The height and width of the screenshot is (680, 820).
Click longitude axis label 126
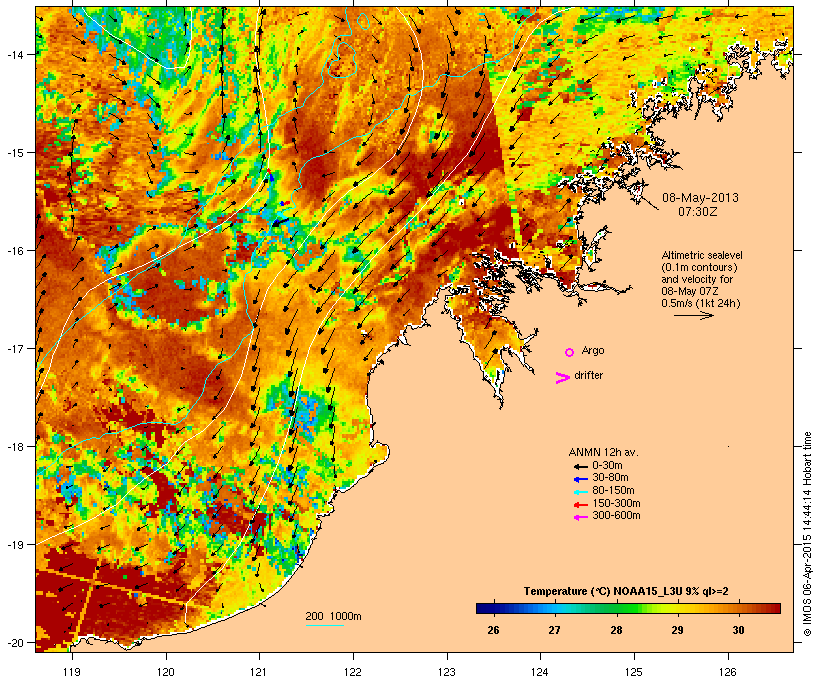[728, 672]
